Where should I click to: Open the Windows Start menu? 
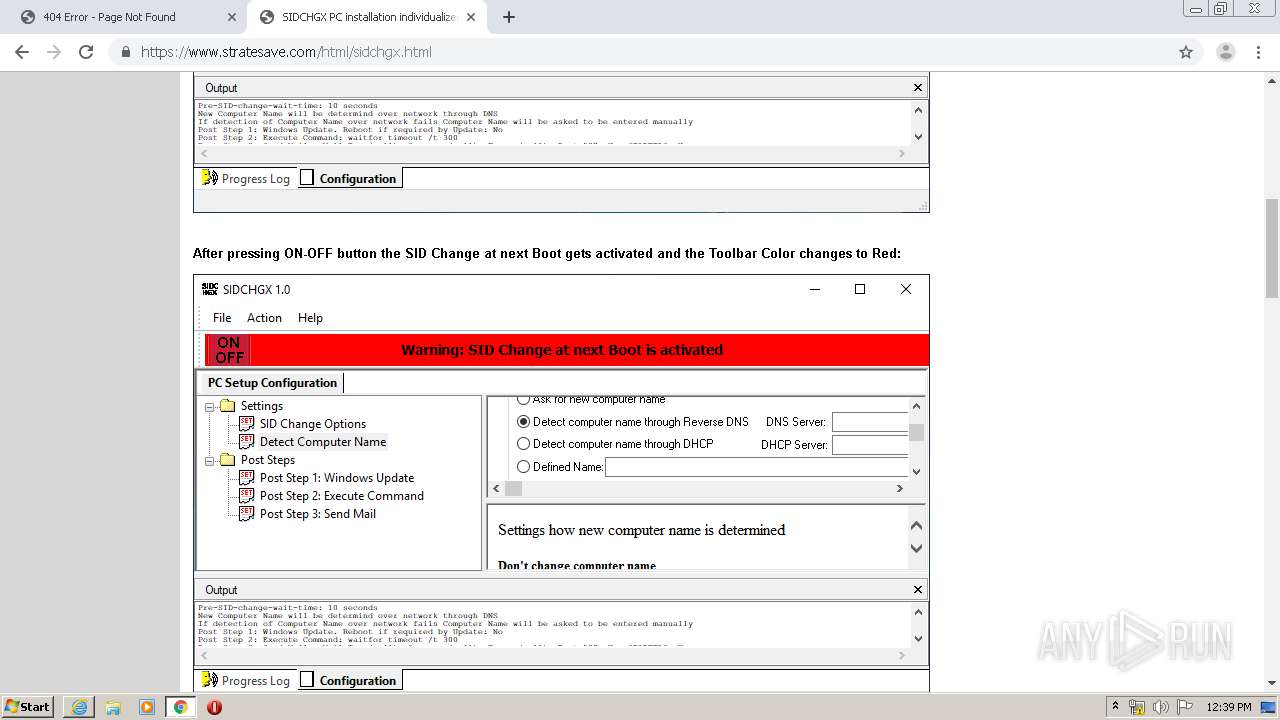click(28, 706)
